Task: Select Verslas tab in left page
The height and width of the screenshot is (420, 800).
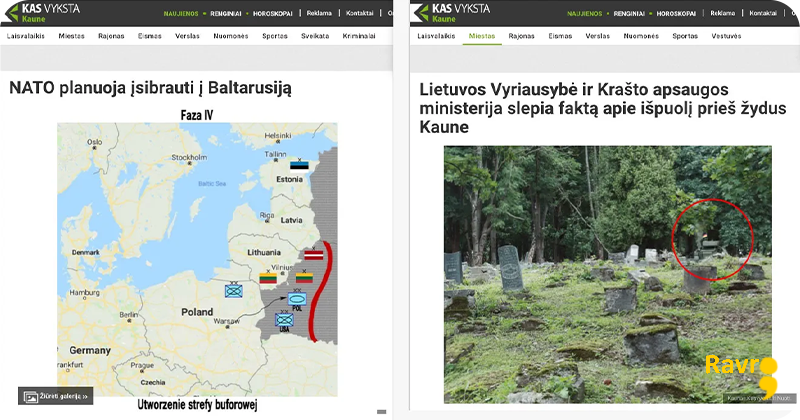Action: click(187, 36)
